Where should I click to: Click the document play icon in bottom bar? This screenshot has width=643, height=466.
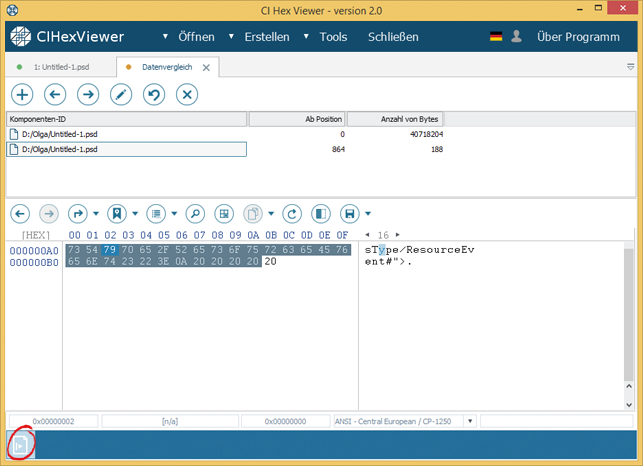pos(20,445)
